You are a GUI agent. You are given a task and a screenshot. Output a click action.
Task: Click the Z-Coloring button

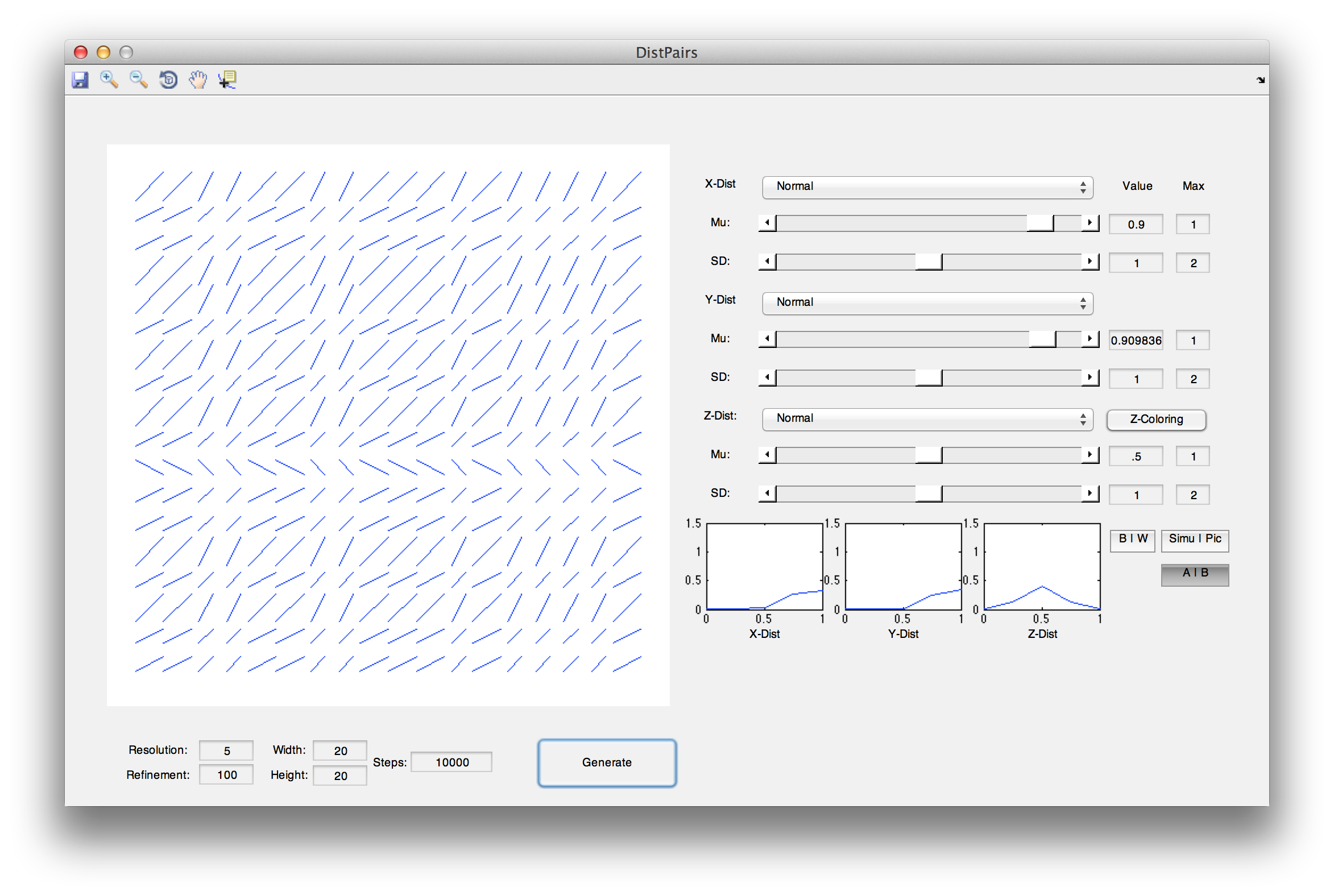[1155, 420]
